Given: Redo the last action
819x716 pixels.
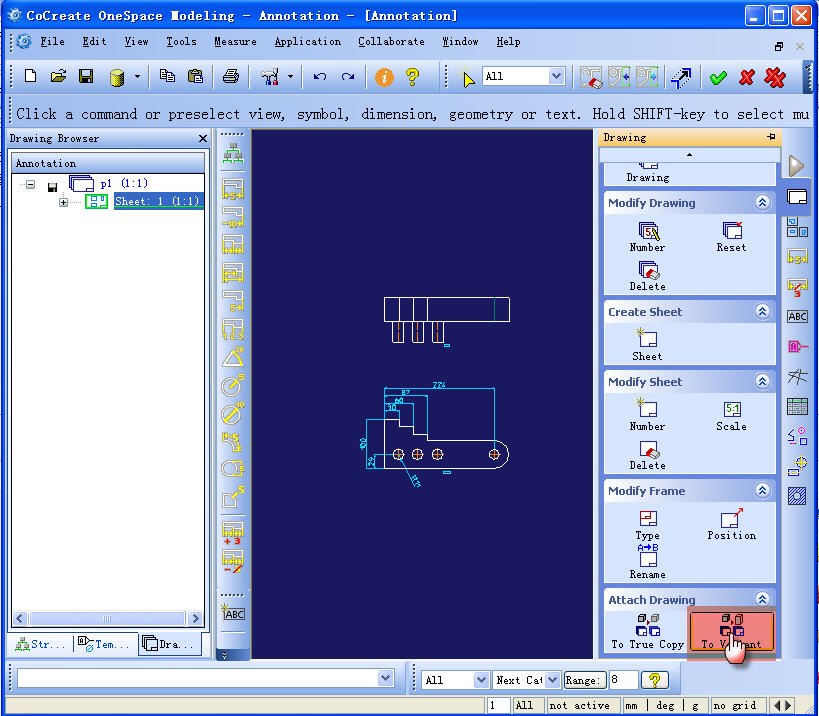Looking at the screenshot, I should tap(348, 76).
